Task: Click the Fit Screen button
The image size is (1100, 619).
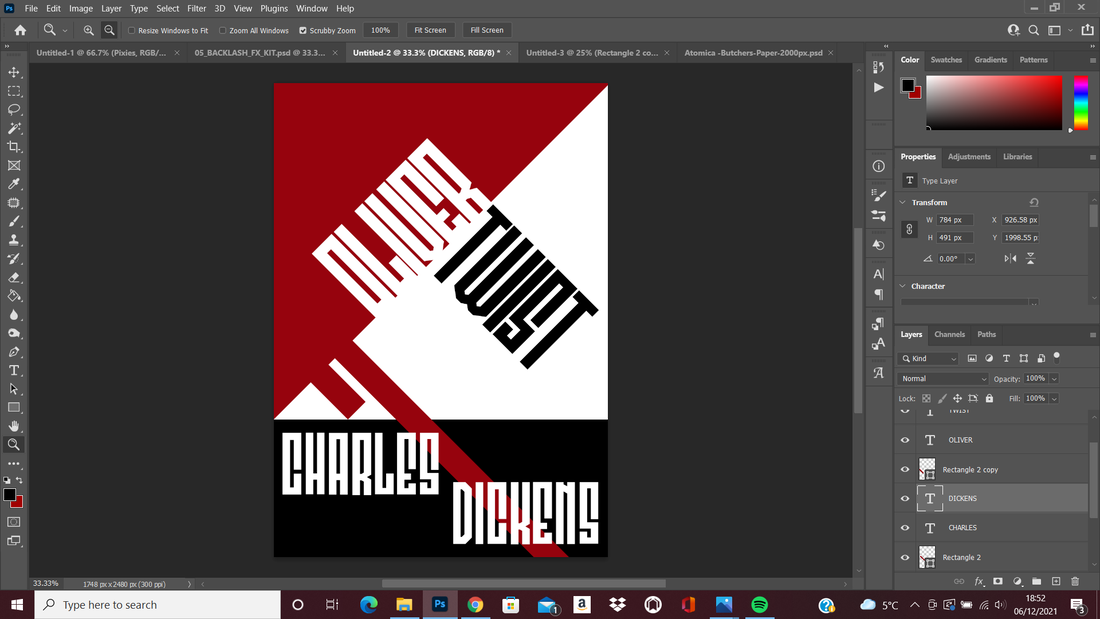Action: 430,30
